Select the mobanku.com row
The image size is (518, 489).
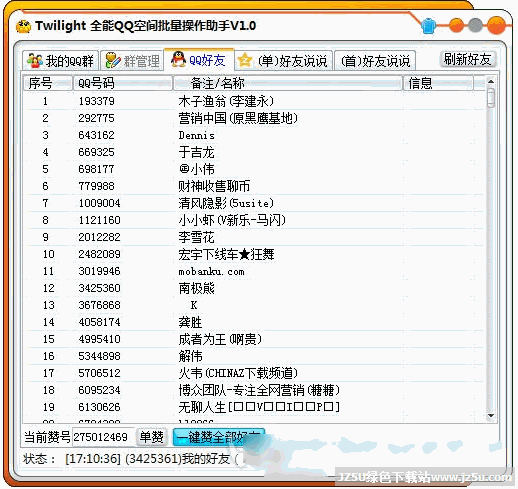click(x=254, y=271)
